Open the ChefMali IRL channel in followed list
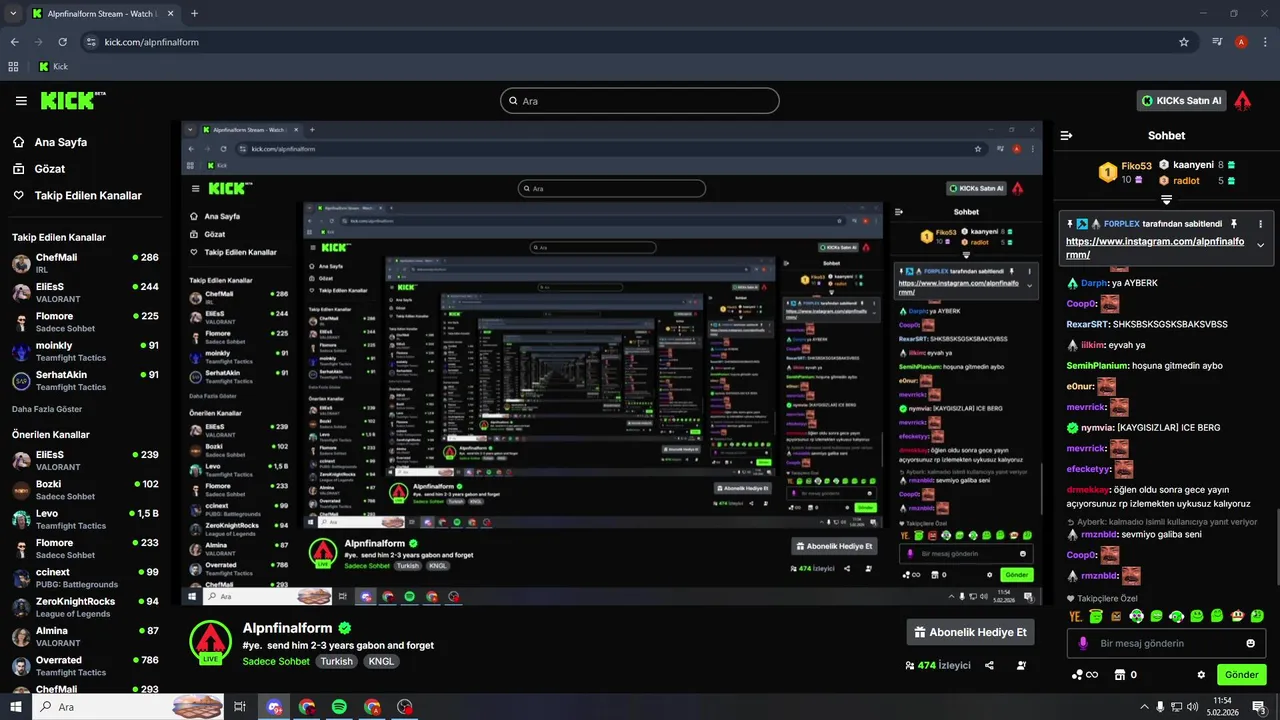 tap(85, 263)
